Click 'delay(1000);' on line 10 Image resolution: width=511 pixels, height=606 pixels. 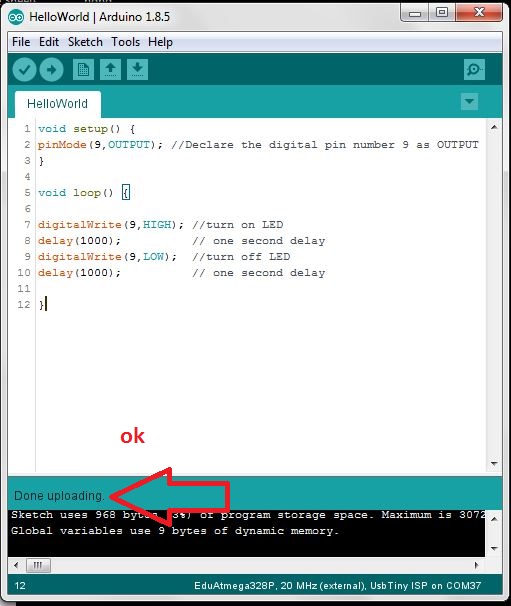pyautogui.click(x=79, y=273)
